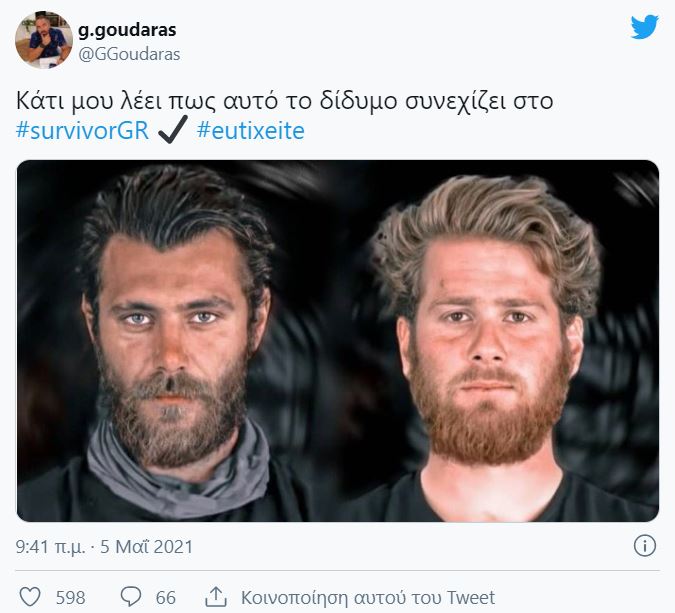Open the #eutixeite hashtag

pyautogui.click(x=250, y=130)
